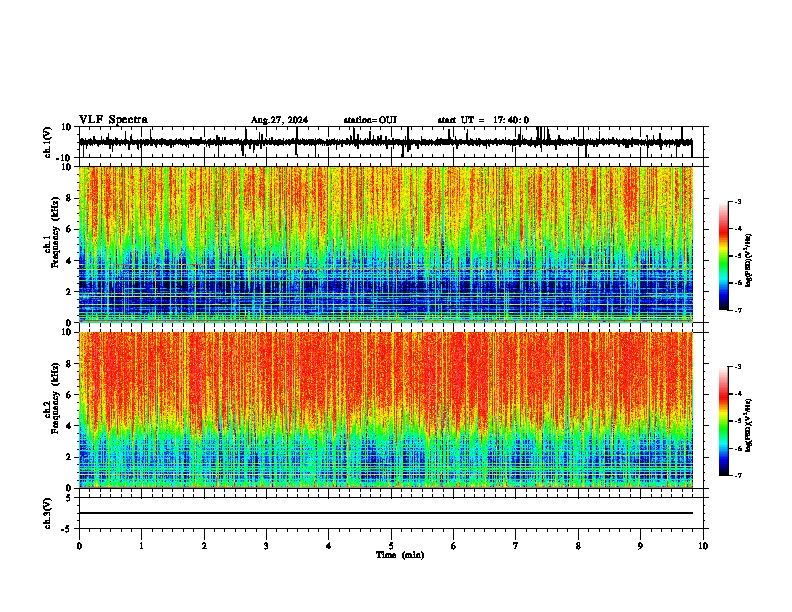Click time axis tick label "7"

pyautogui.click(x=516, y=546)
